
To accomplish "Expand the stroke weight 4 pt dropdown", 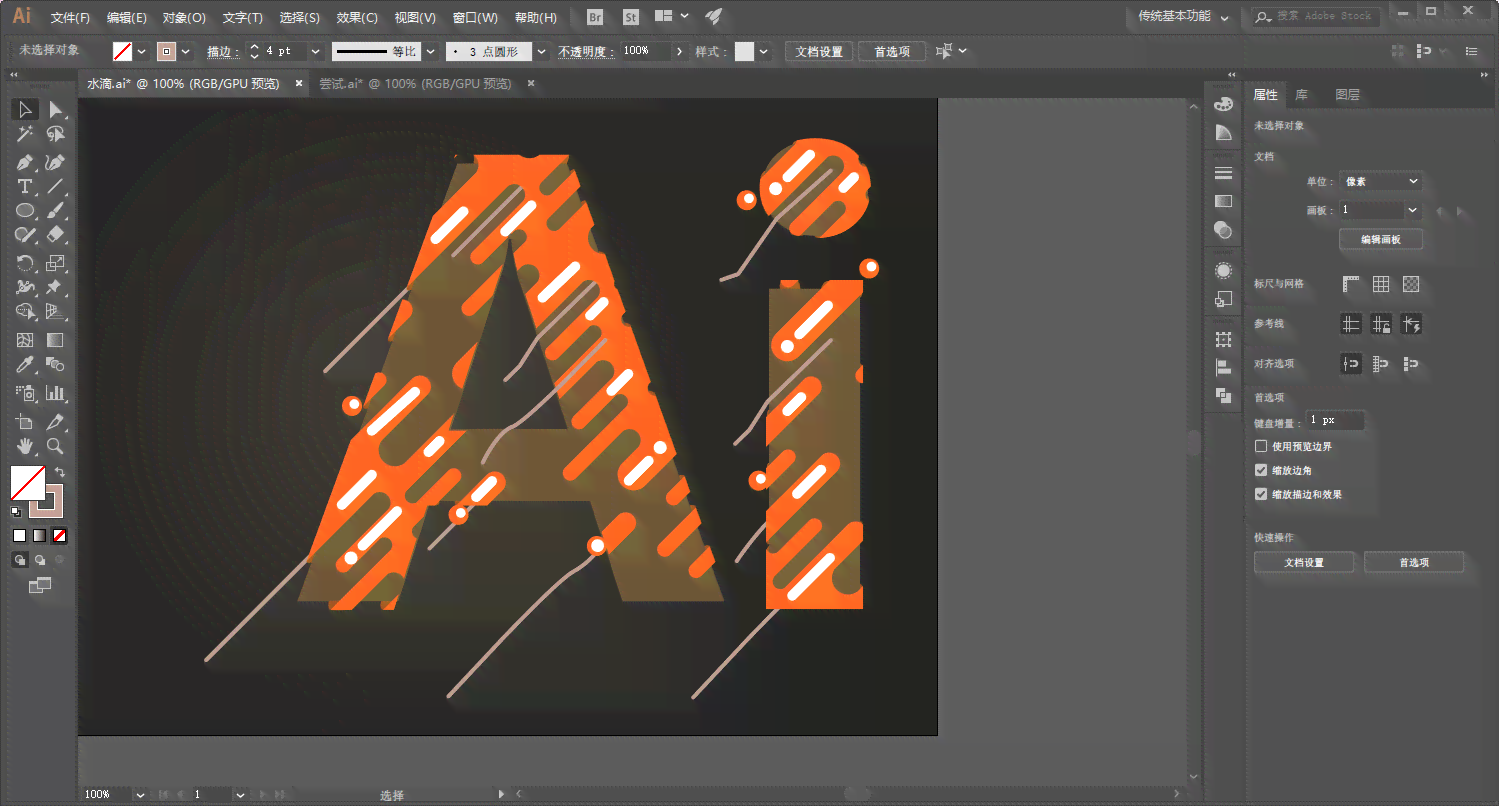I will click(x=316, y=51).
